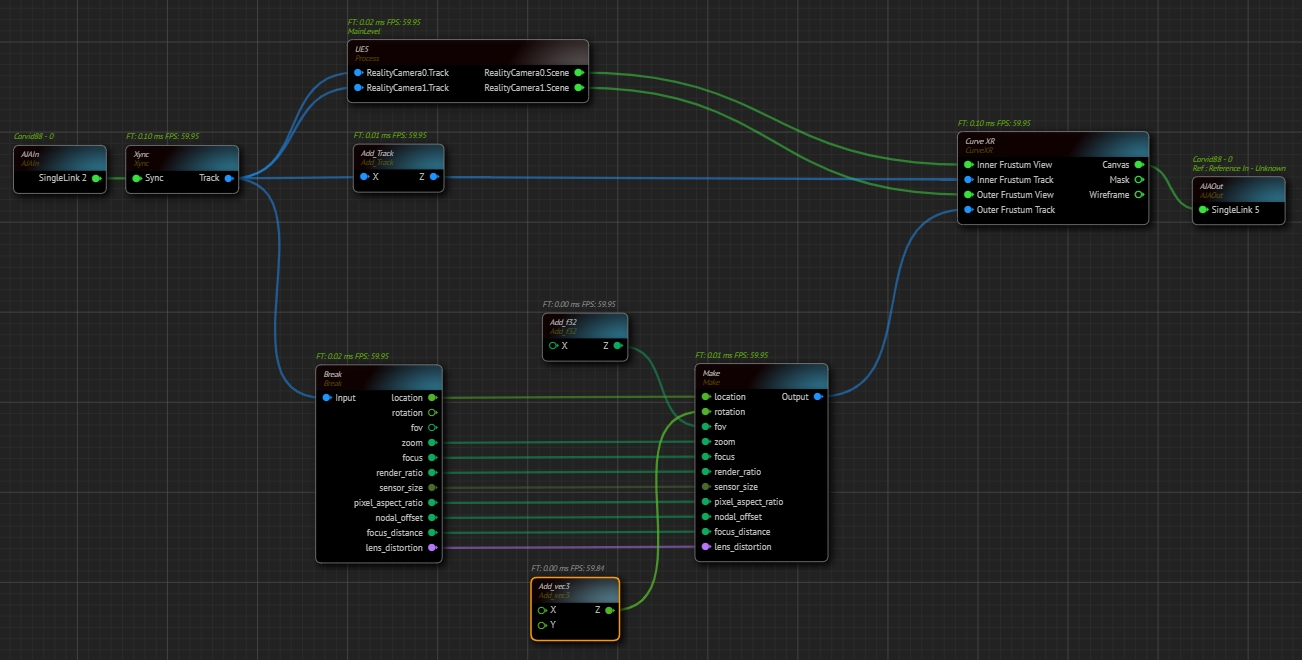
Task: Click the Mask output pin on Curve XR
Action: point(1138,180)
